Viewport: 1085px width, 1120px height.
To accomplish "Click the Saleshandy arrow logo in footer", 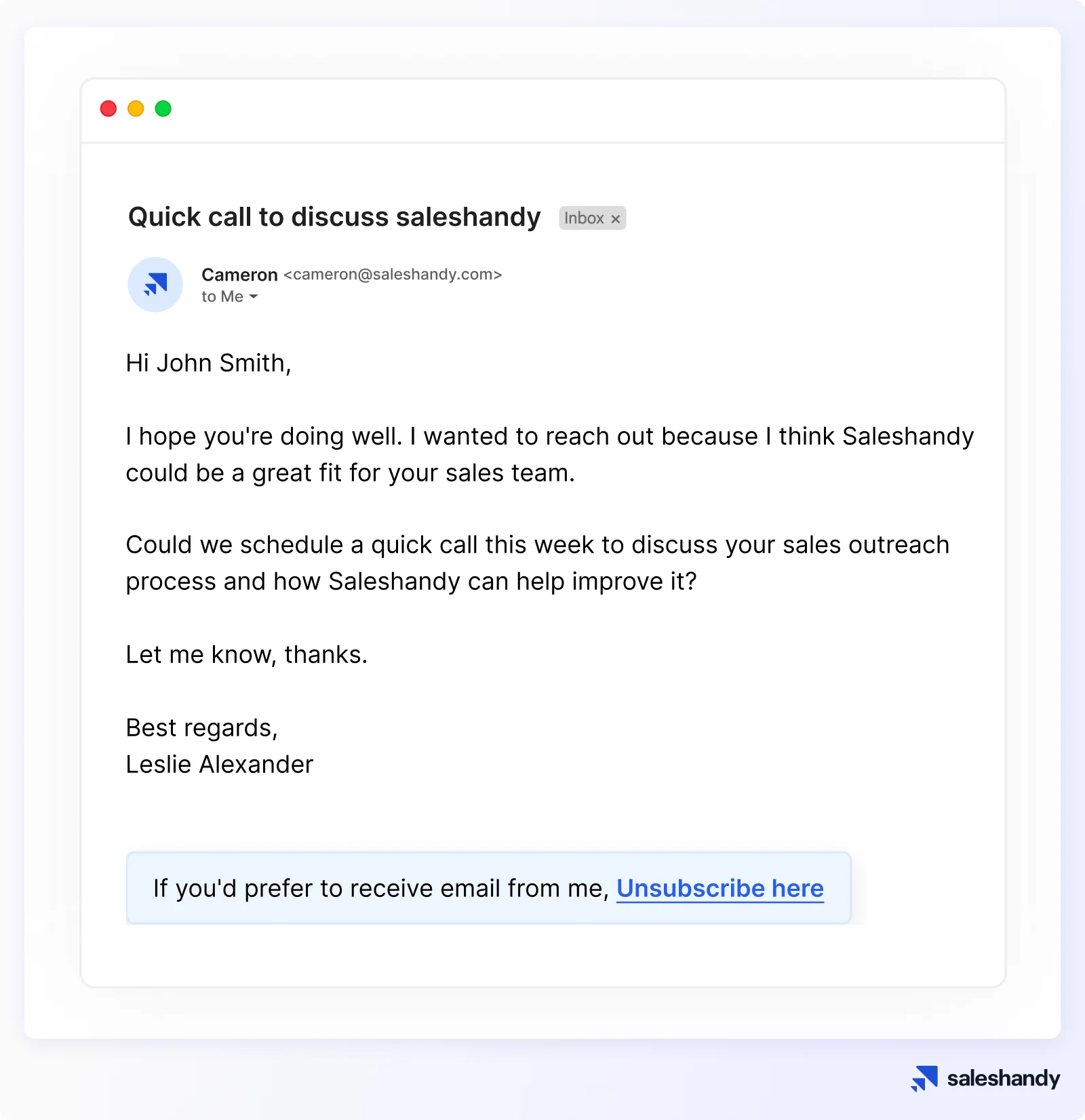I will 924,1078.
